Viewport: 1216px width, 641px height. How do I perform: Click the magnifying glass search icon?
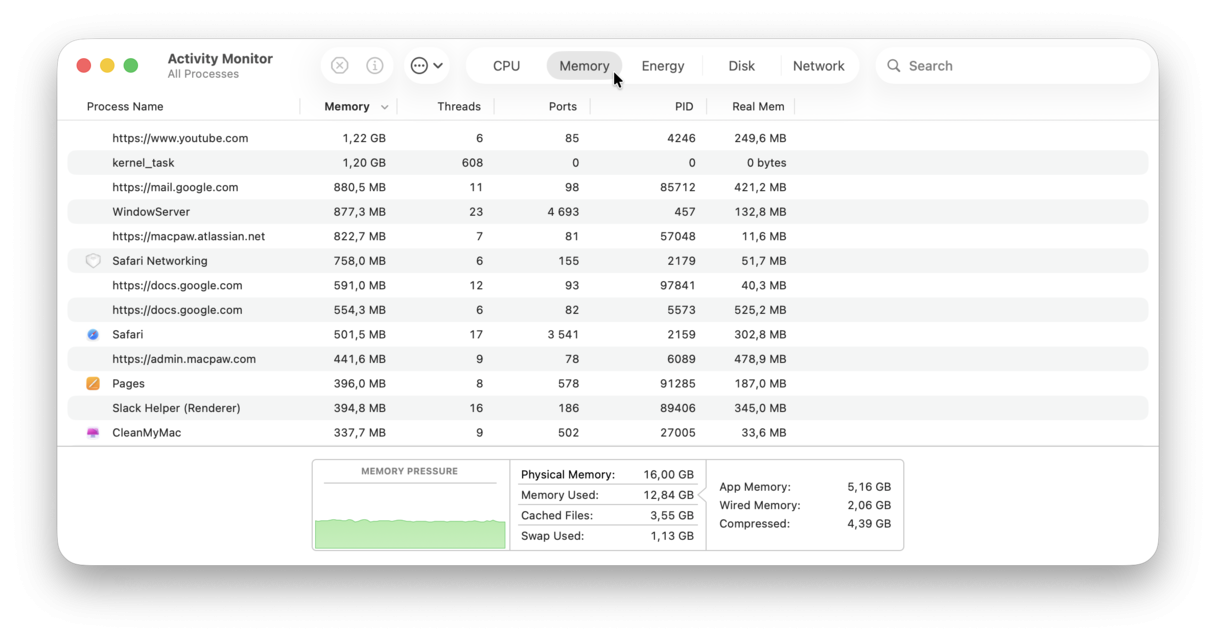(893, 65)
